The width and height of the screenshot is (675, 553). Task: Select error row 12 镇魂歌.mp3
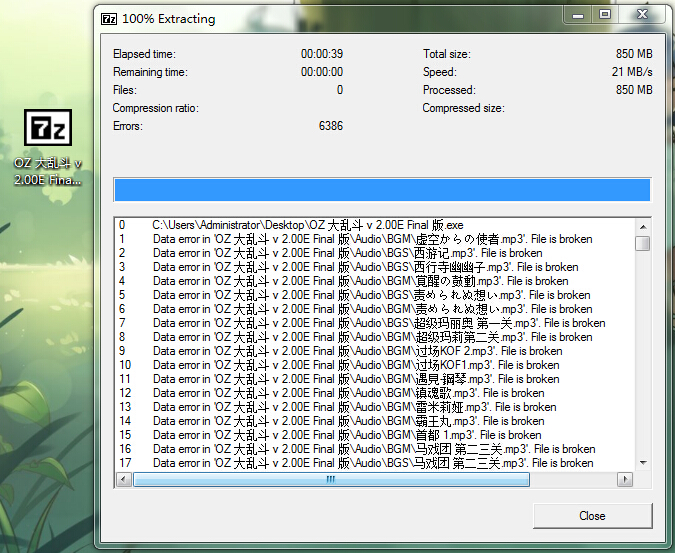click(375, 393)
